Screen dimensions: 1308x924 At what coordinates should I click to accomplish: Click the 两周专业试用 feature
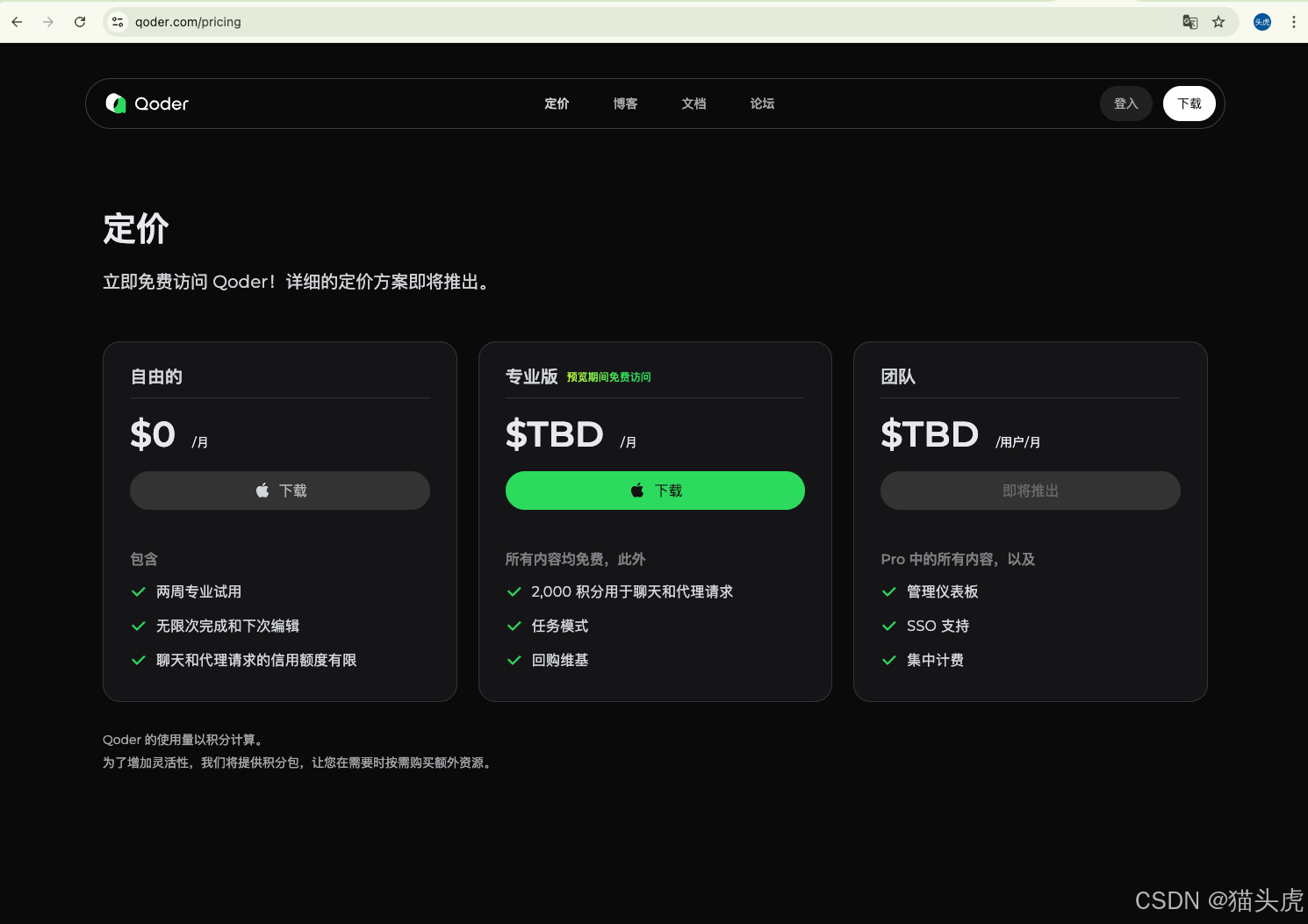[198, 591]
